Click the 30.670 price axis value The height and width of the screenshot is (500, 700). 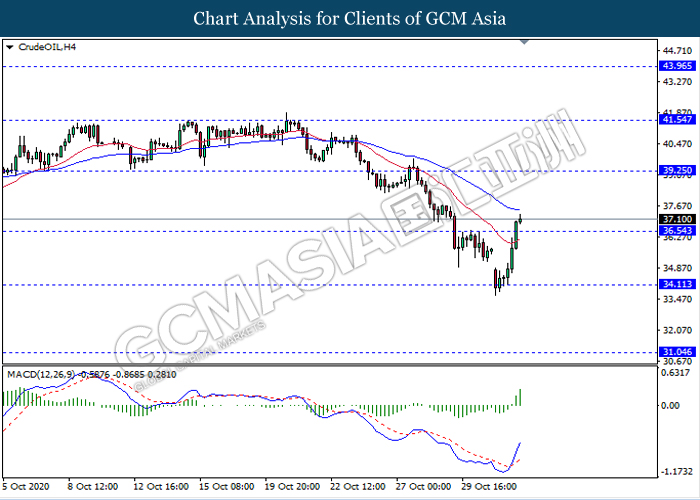tap(677, 361)
